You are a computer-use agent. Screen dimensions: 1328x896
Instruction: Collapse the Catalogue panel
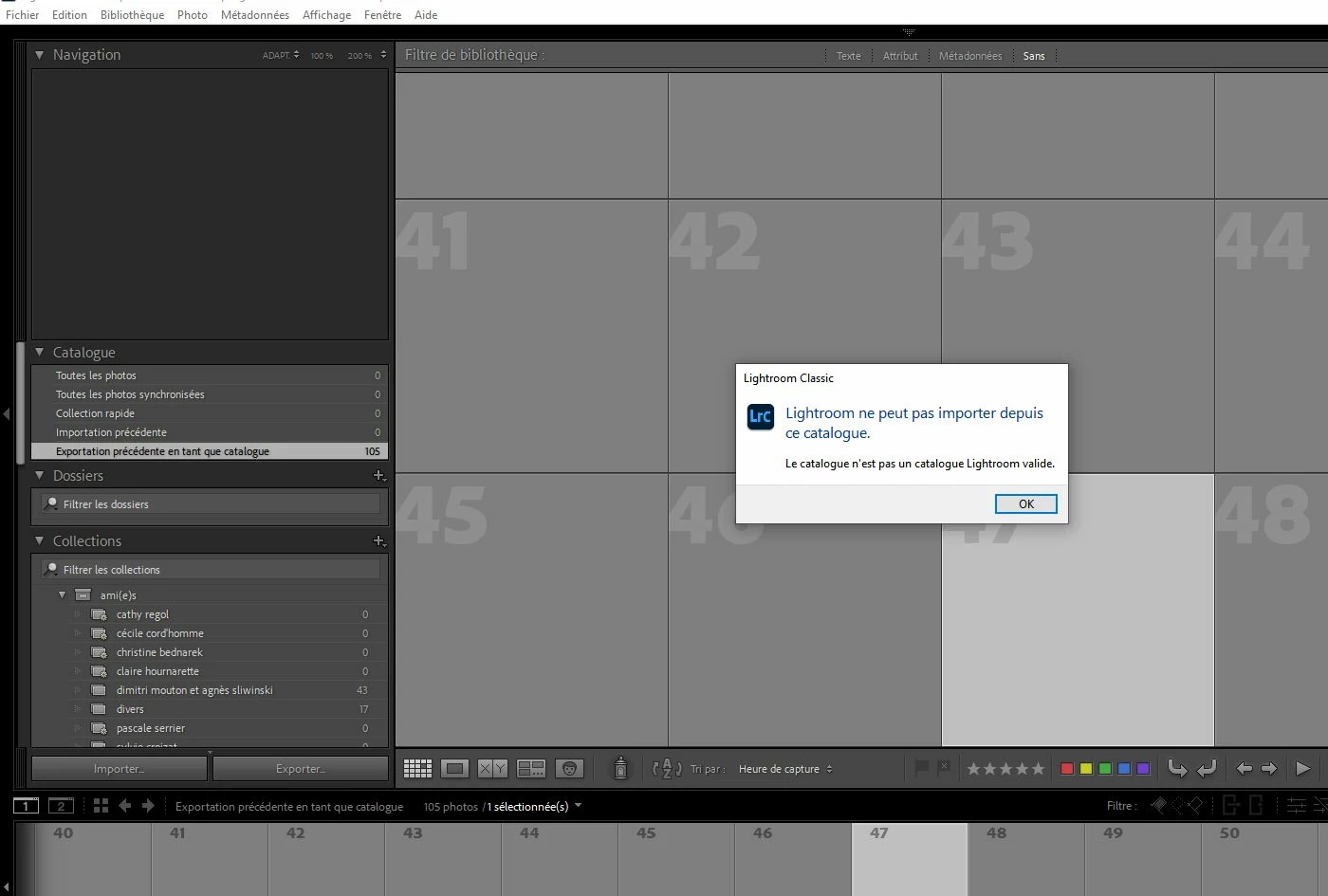(40, 352)
